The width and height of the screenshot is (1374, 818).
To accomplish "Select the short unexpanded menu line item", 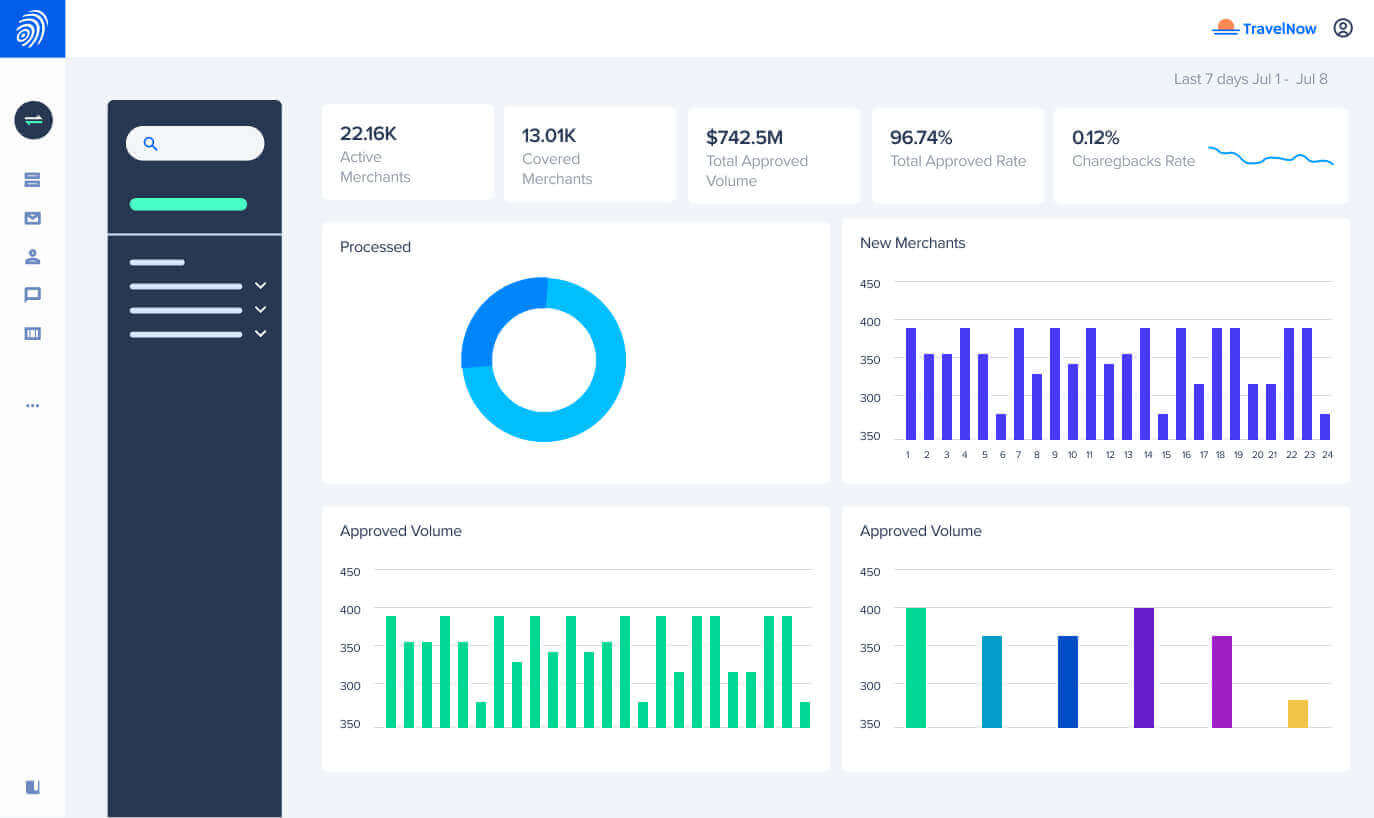I will (x=157, y=262).
